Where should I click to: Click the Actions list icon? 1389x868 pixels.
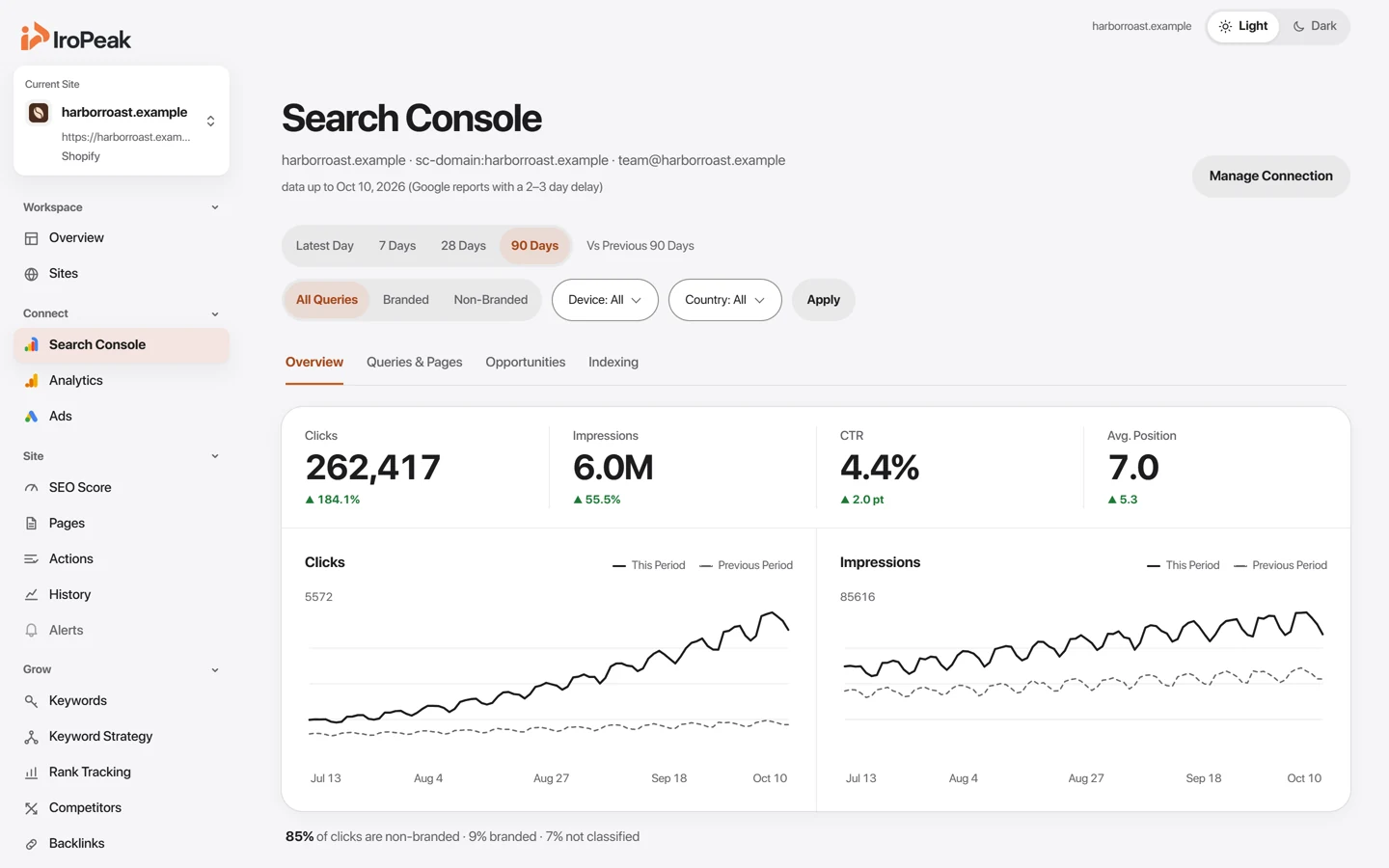point(31,559)
